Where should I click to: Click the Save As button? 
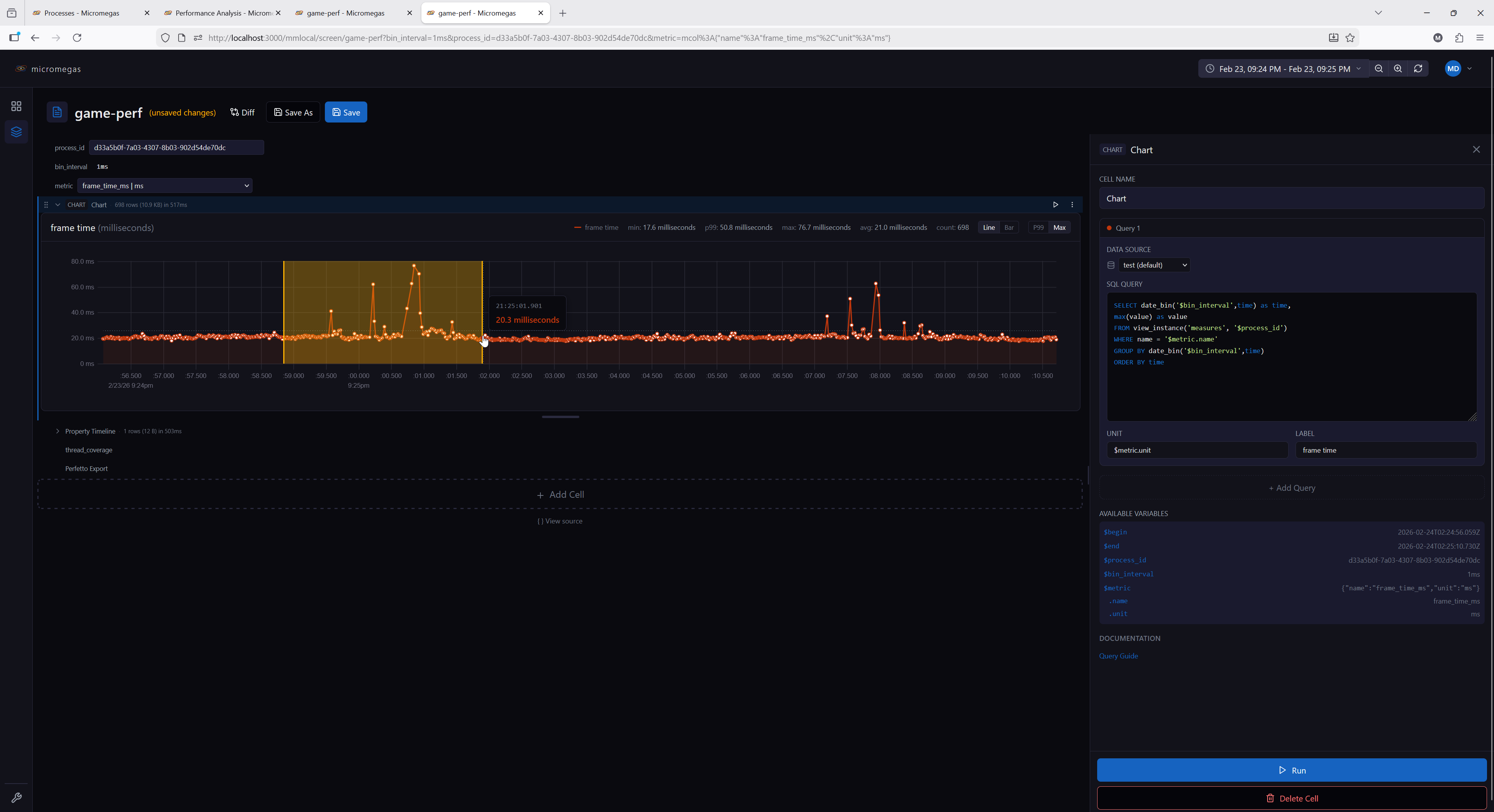click(x=293, y=112)
